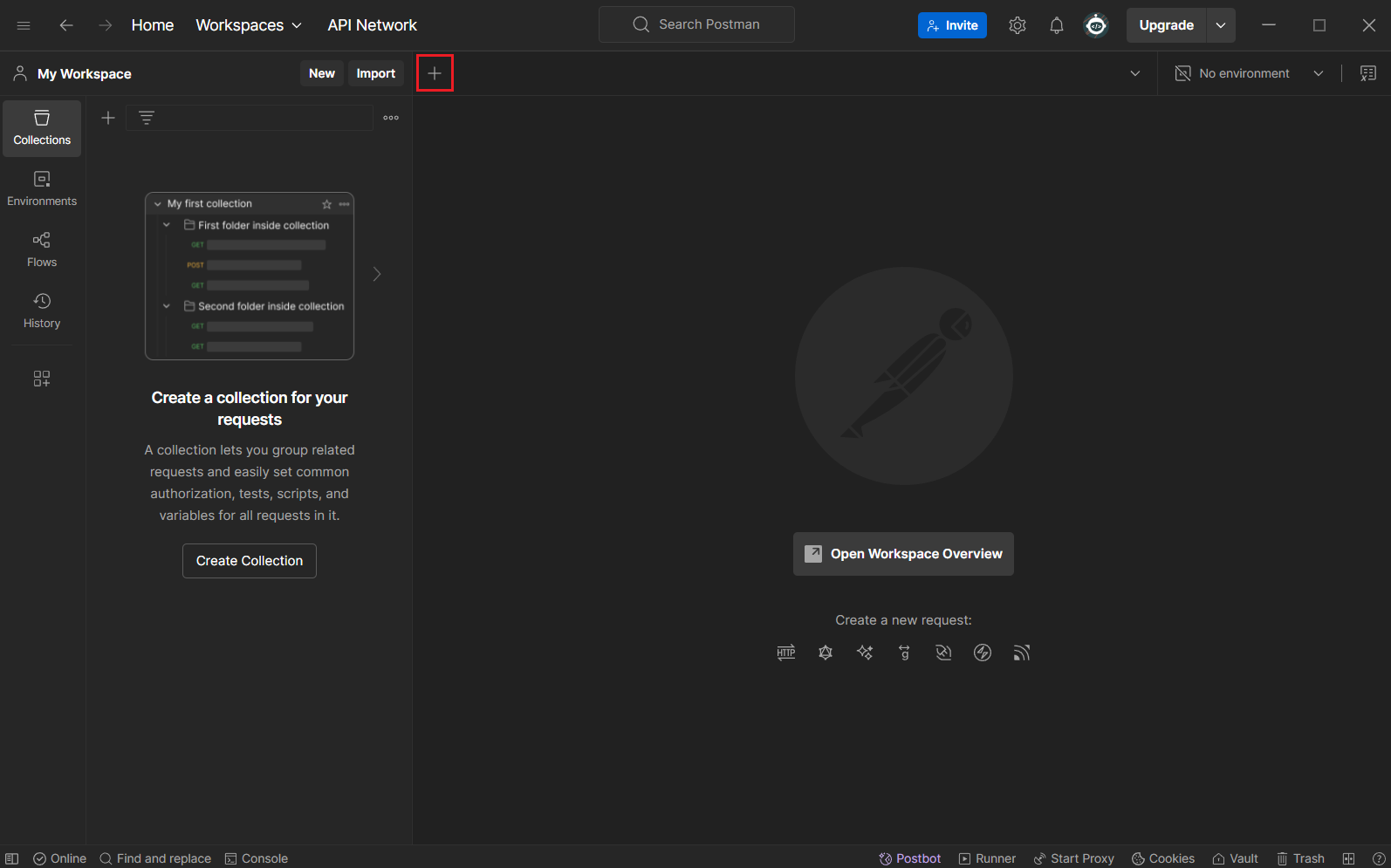Image resolution: width=1391 pixels, height=868 pixels.
Task: Go forward with the forward arrow
Action: tap(105, 25)
